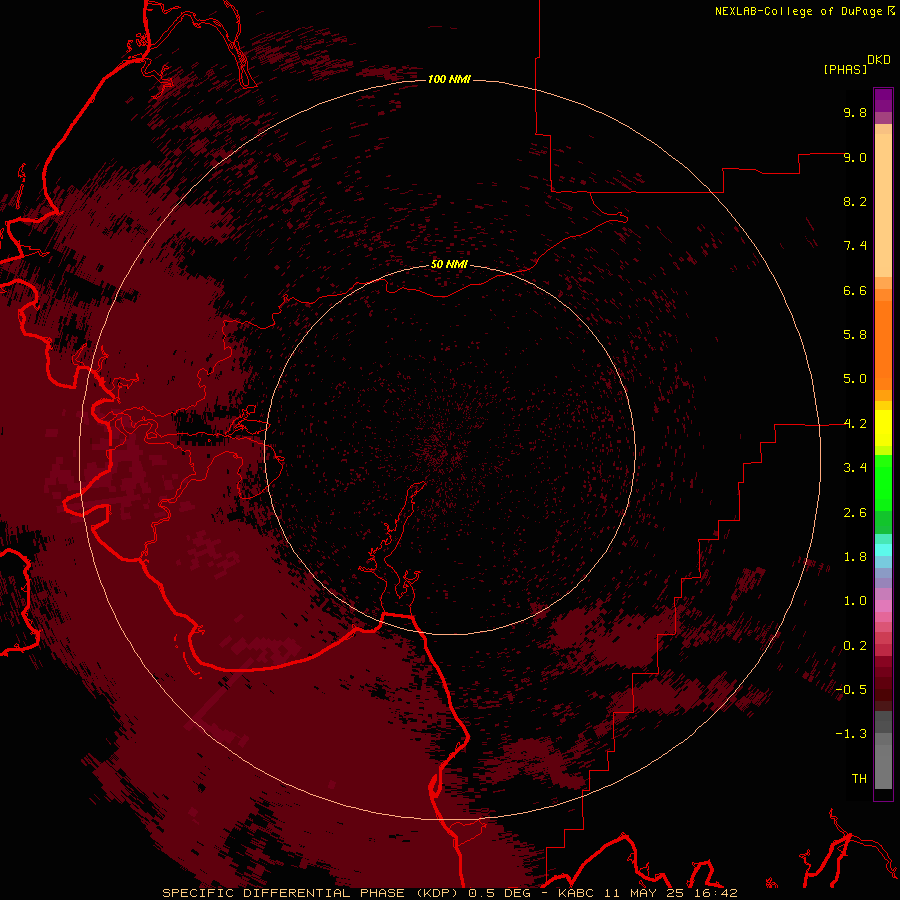Viewport: 900px width, 900px height.
Task: Click the 6.6 value on the color scale
Action: 855,290
